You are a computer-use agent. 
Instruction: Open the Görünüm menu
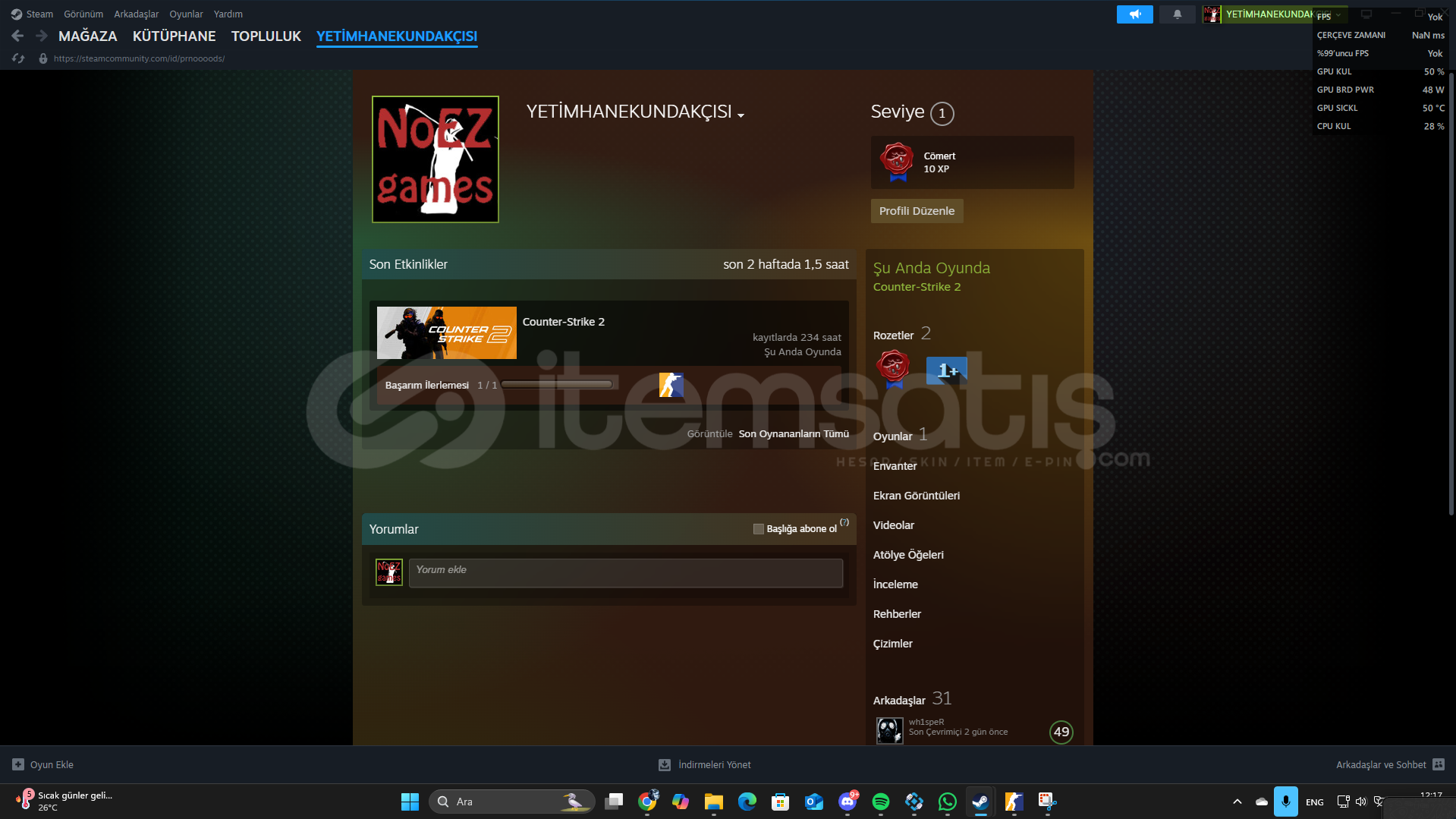[83, 14]
